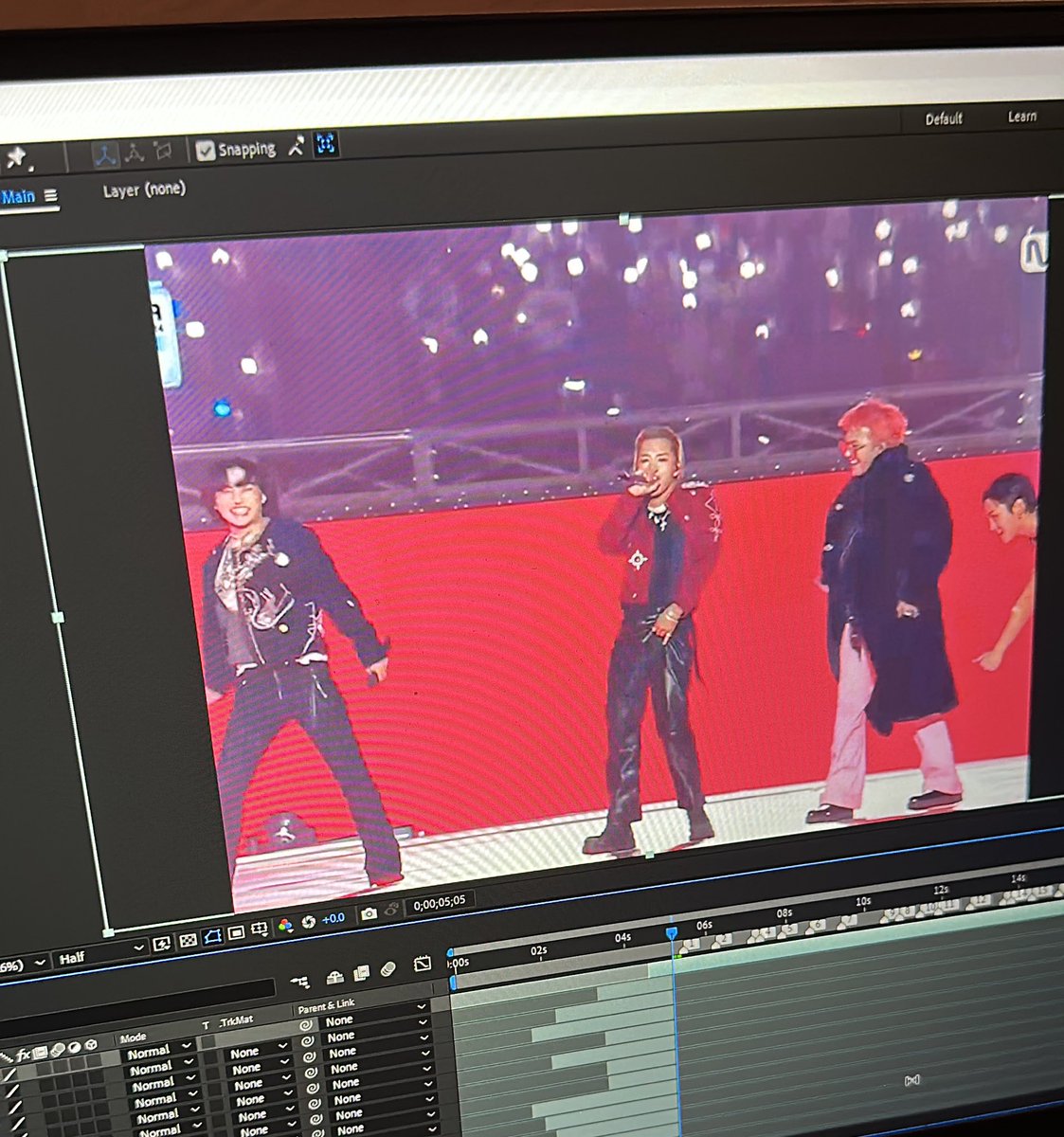Click the 02s mark on the time ruler
This screenshot has width=1064, height=1137.
(x=538, y=949)
